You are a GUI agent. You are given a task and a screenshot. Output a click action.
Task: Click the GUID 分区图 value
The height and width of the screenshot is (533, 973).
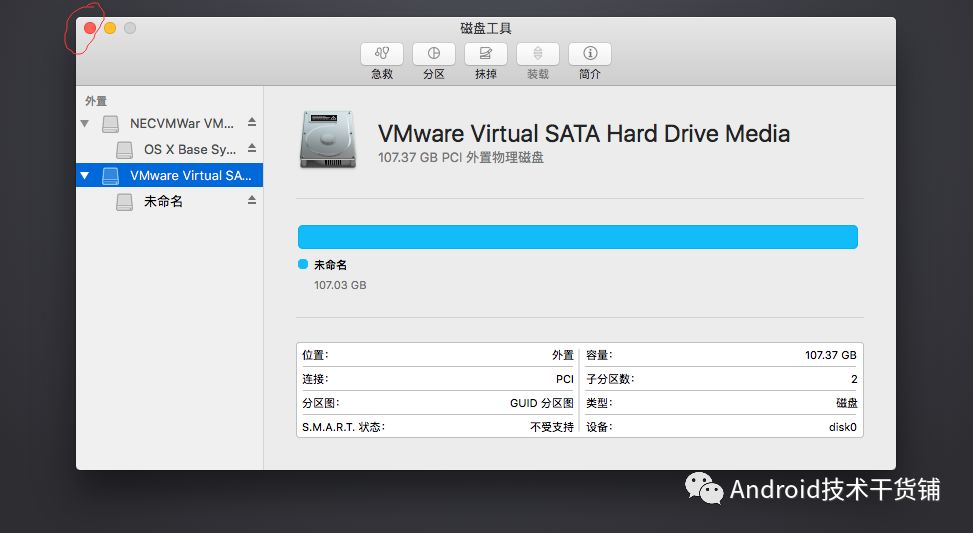pyautogui.click(x=542, y=403)
